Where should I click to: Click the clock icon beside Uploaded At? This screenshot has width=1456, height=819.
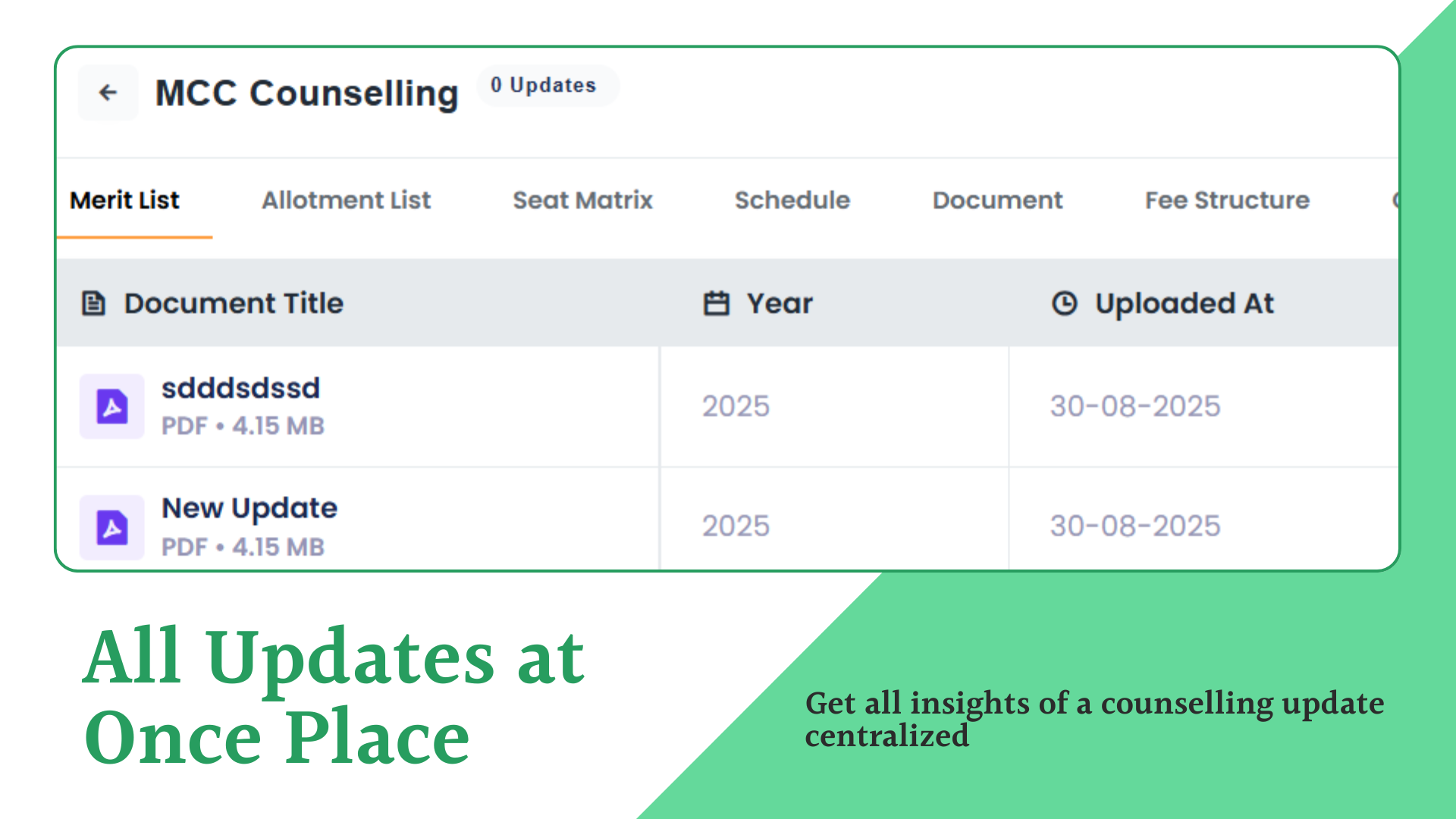(1064, 303)
